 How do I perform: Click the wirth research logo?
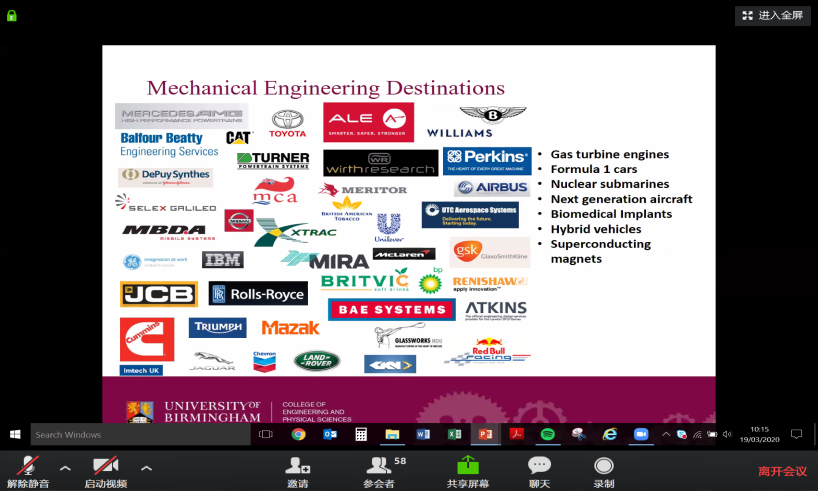point(380,163)
